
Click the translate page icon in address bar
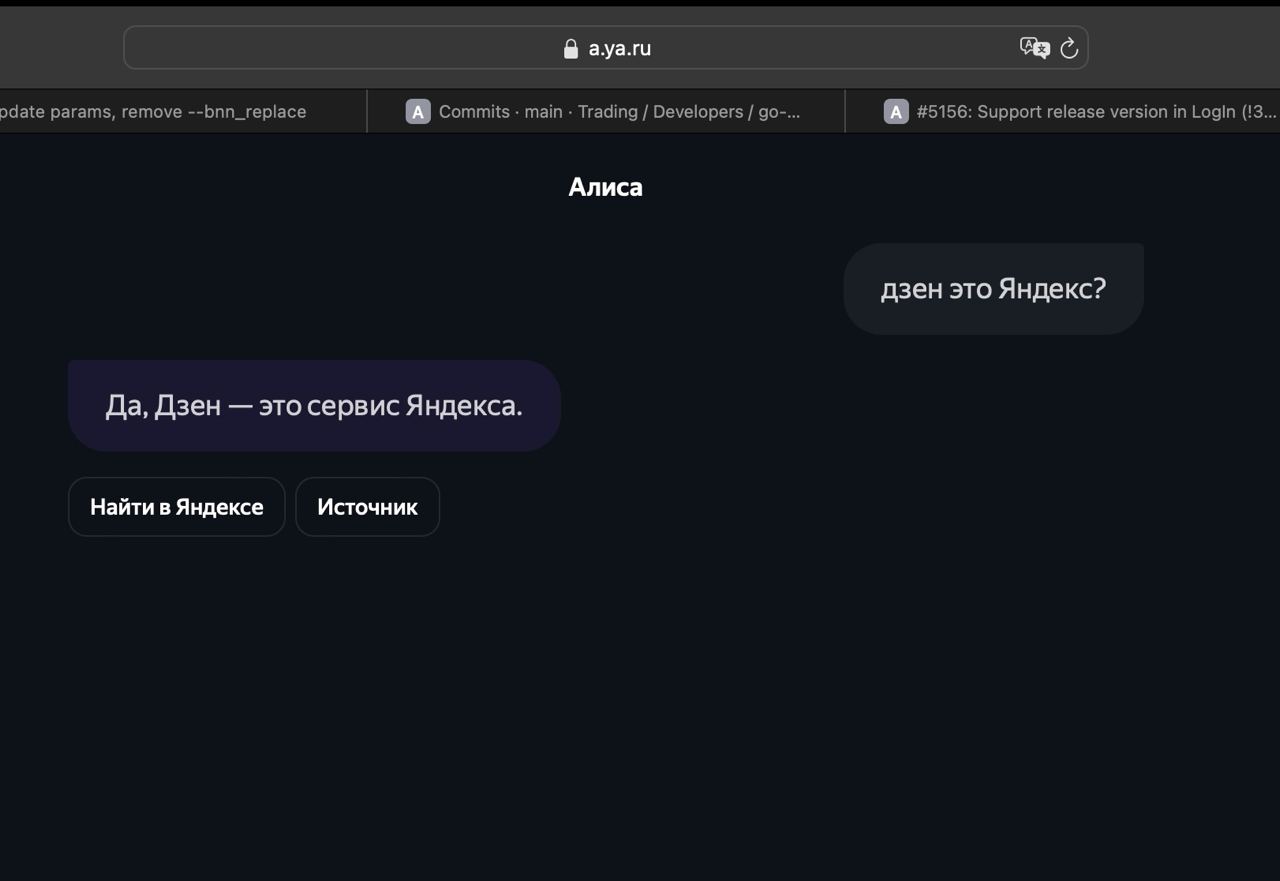coord(1034,48)
